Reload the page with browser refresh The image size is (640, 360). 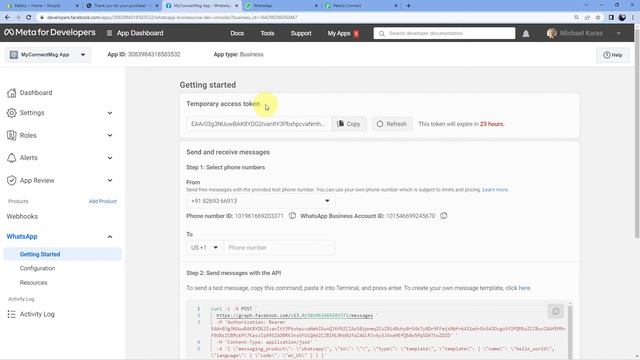tap(28, 17)
